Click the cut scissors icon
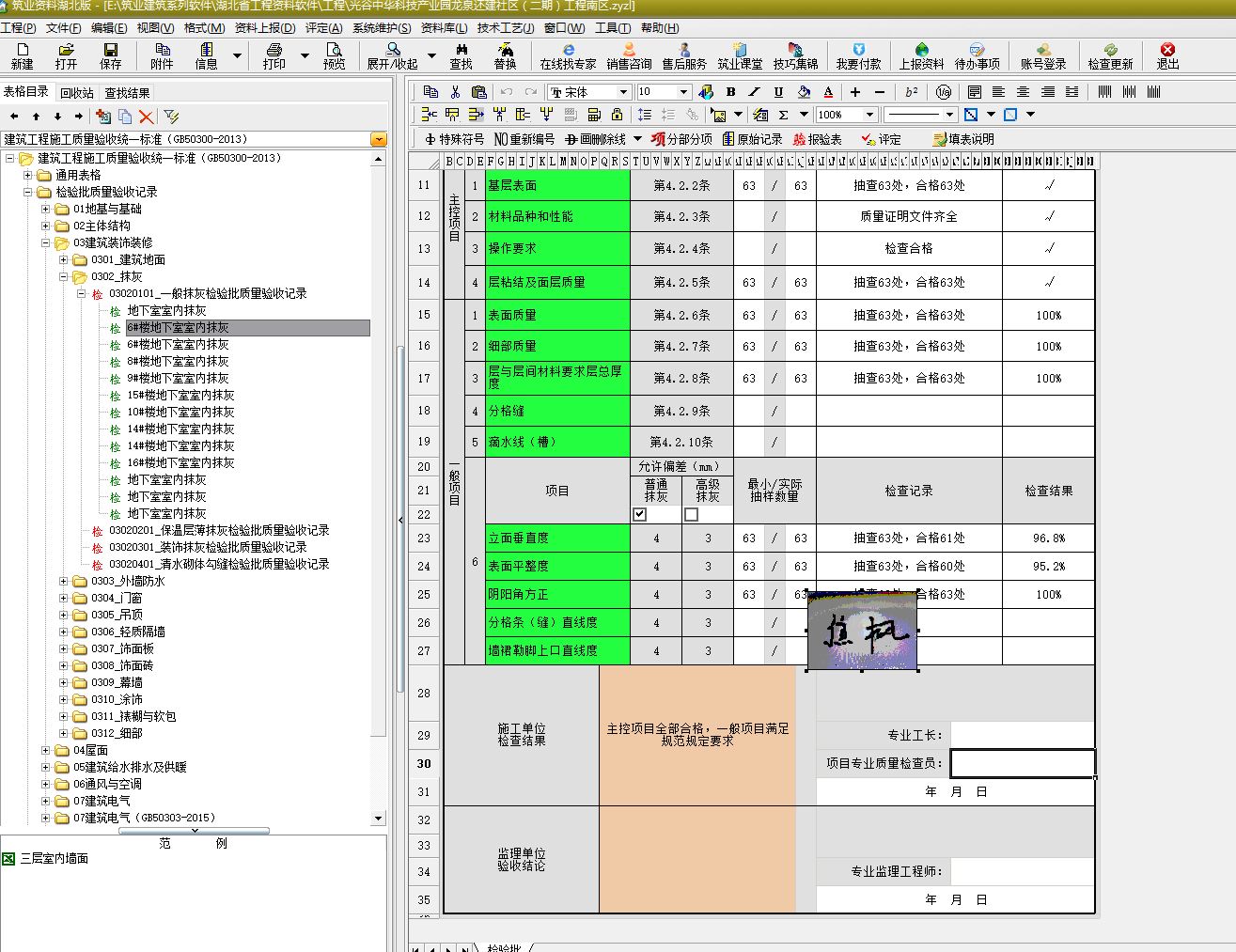This screenshot has height=952, width=1236. [455, 92]
